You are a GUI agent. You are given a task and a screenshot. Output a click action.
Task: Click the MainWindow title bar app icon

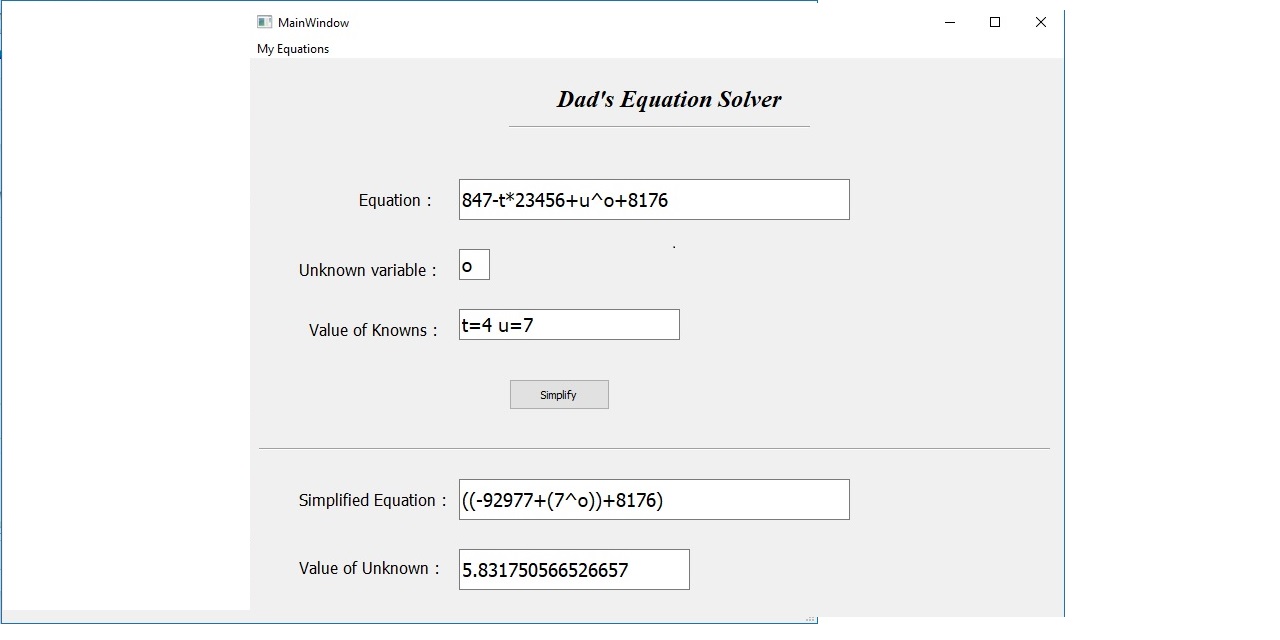pyautogui.click(x=264, y=22)
